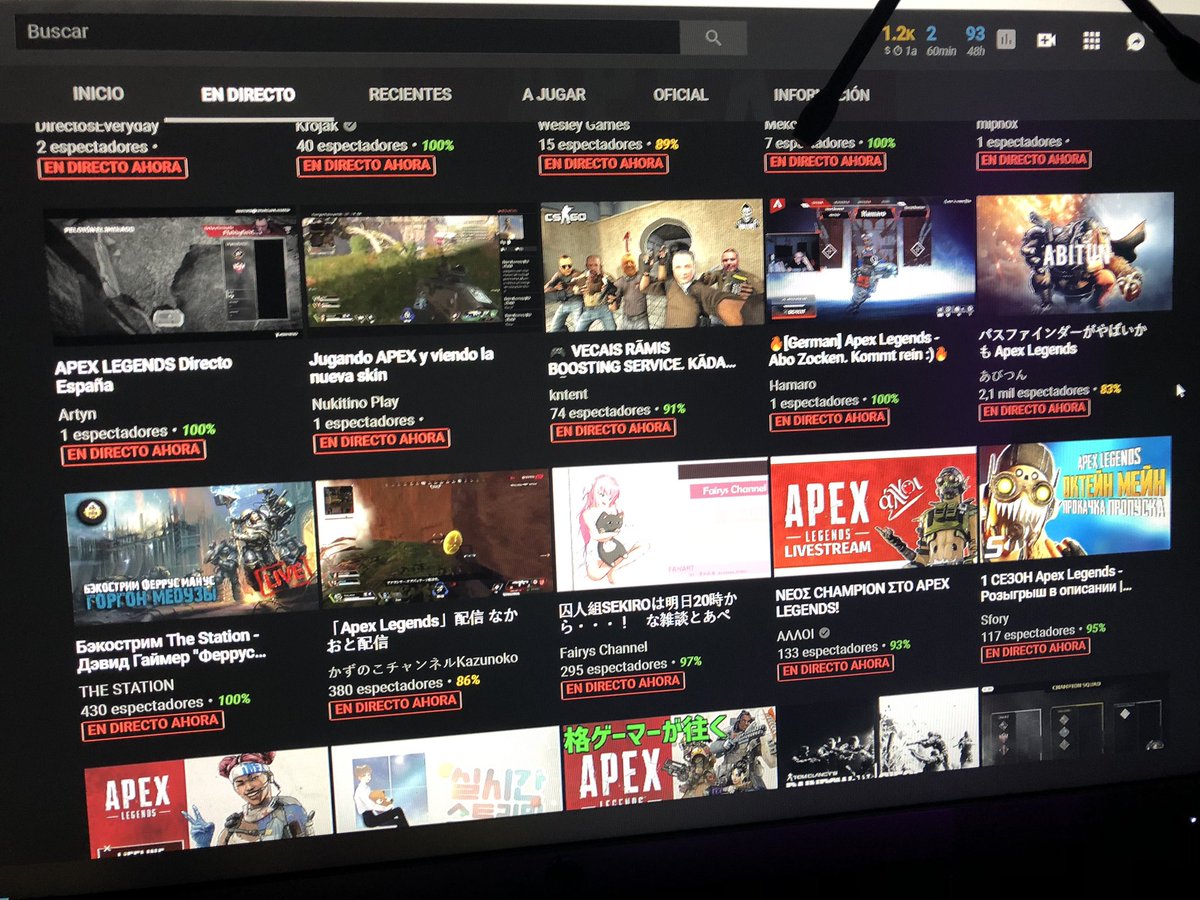The image size is (1200, 900).
Task: Click EN DIRECTO AHORA badge under THE STATION
Action: [x=153, y=727]
